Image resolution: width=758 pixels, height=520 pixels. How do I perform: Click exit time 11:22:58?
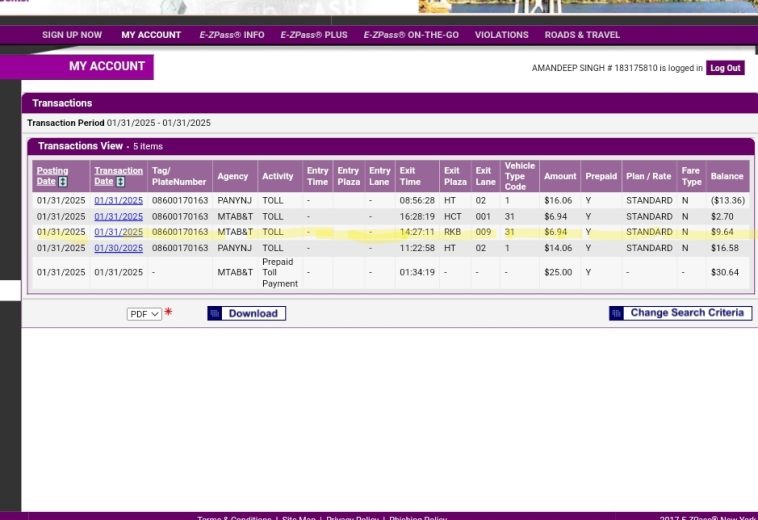click(x=417, y=248)
